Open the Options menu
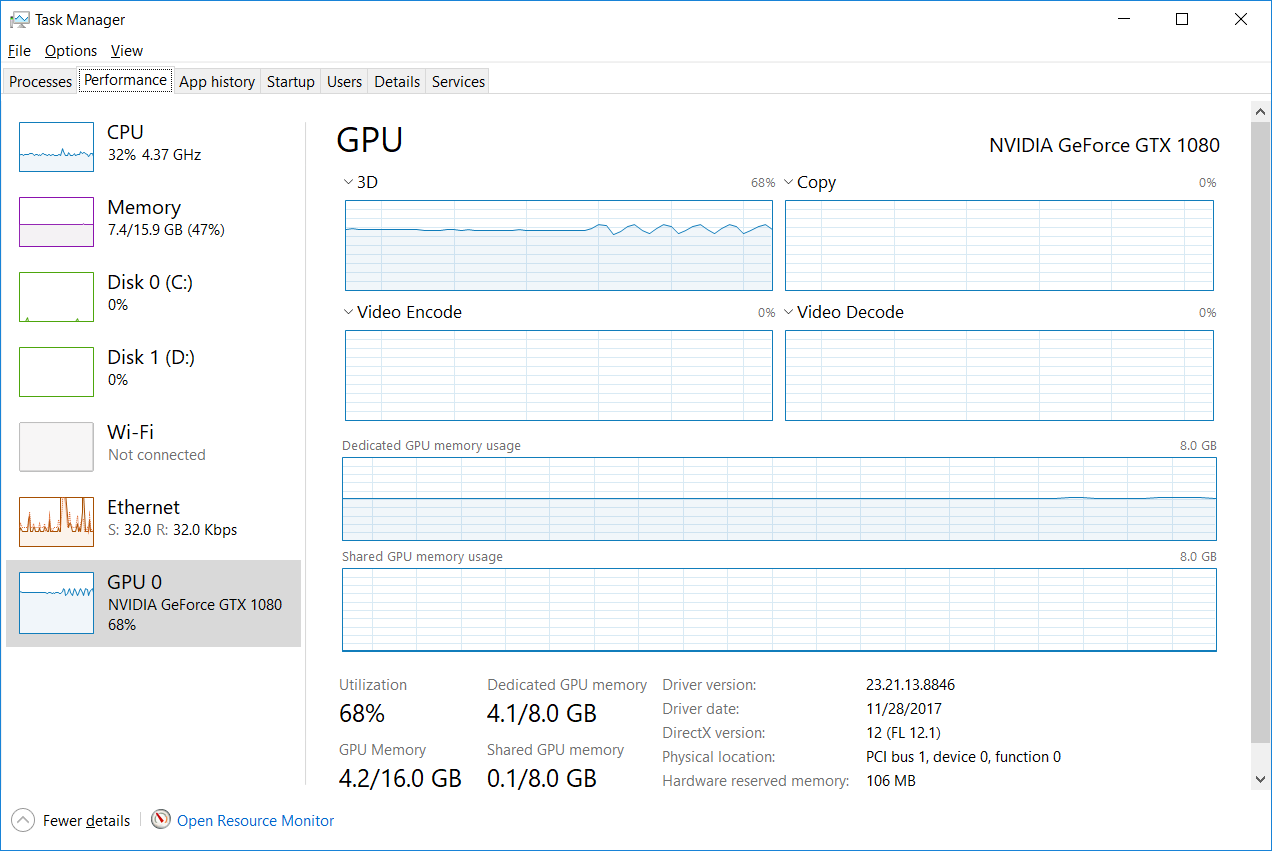The height and width of the screenshot is (851, 1272). pyautogui.click(x=71, y=51)
